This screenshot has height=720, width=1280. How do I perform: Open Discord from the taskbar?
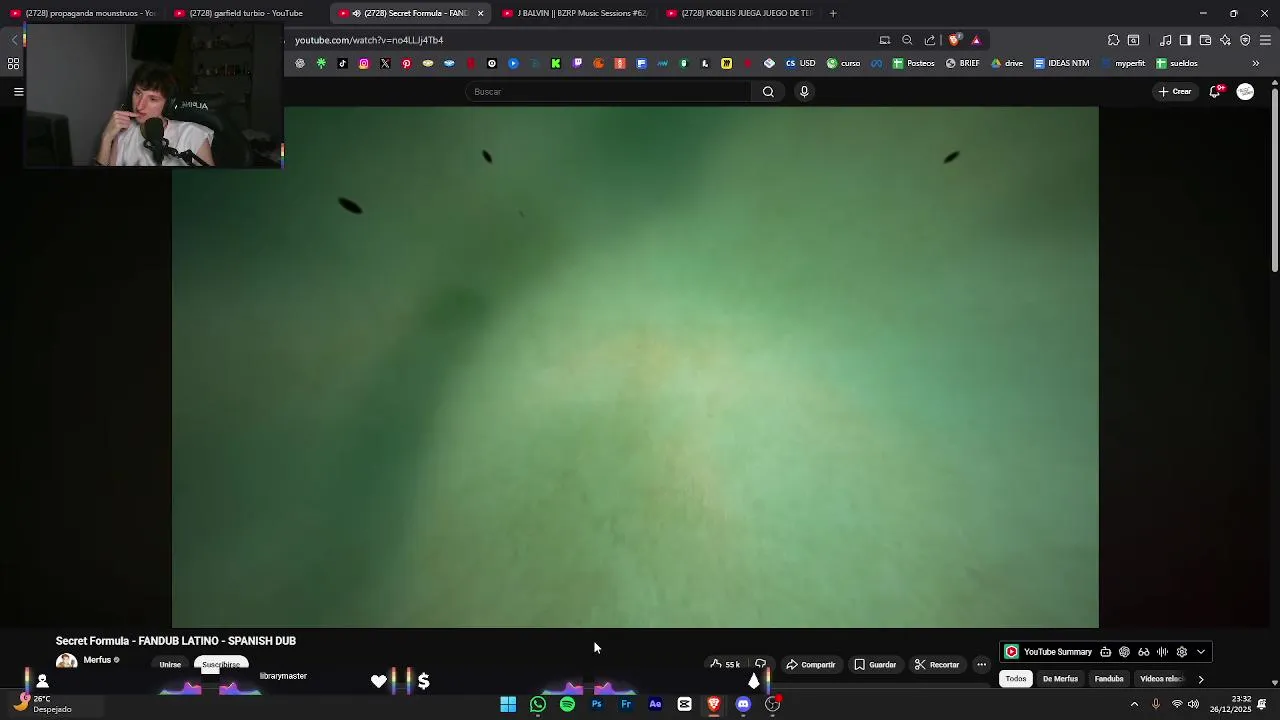743,704
